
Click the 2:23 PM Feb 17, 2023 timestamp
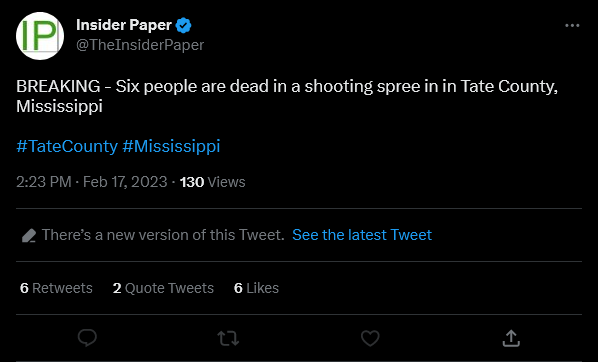pyautogui.click(x=92, y=182)
